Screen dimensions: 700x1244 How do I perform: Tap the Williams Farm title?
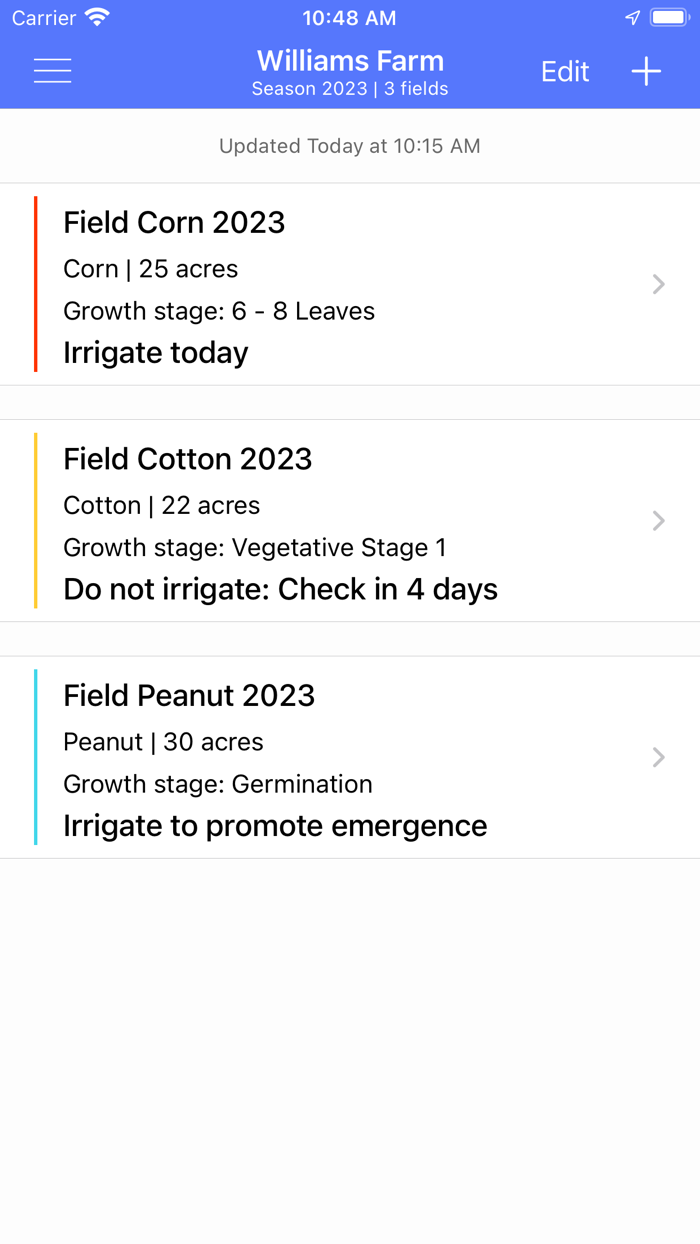click(x=350, y=61)
